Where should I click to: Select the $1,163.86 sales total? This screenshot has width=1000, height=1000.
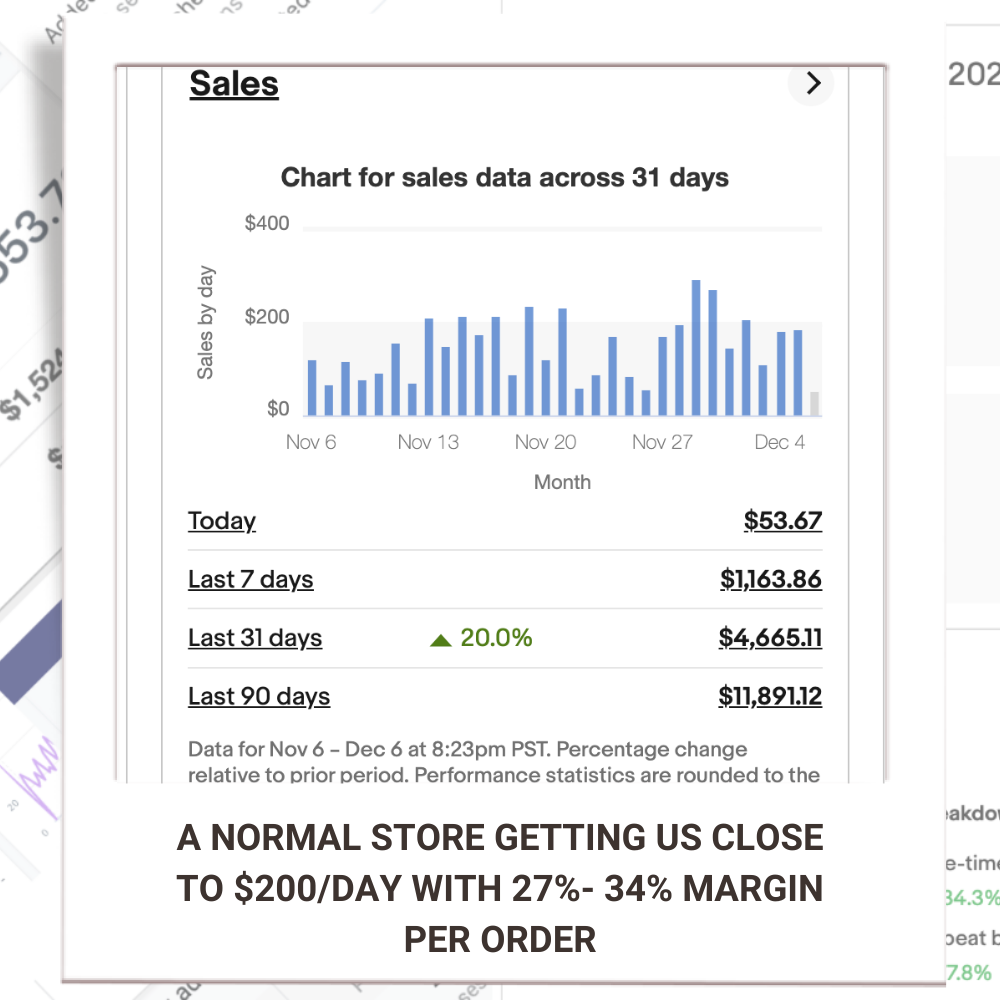click(x=770, y=580)
